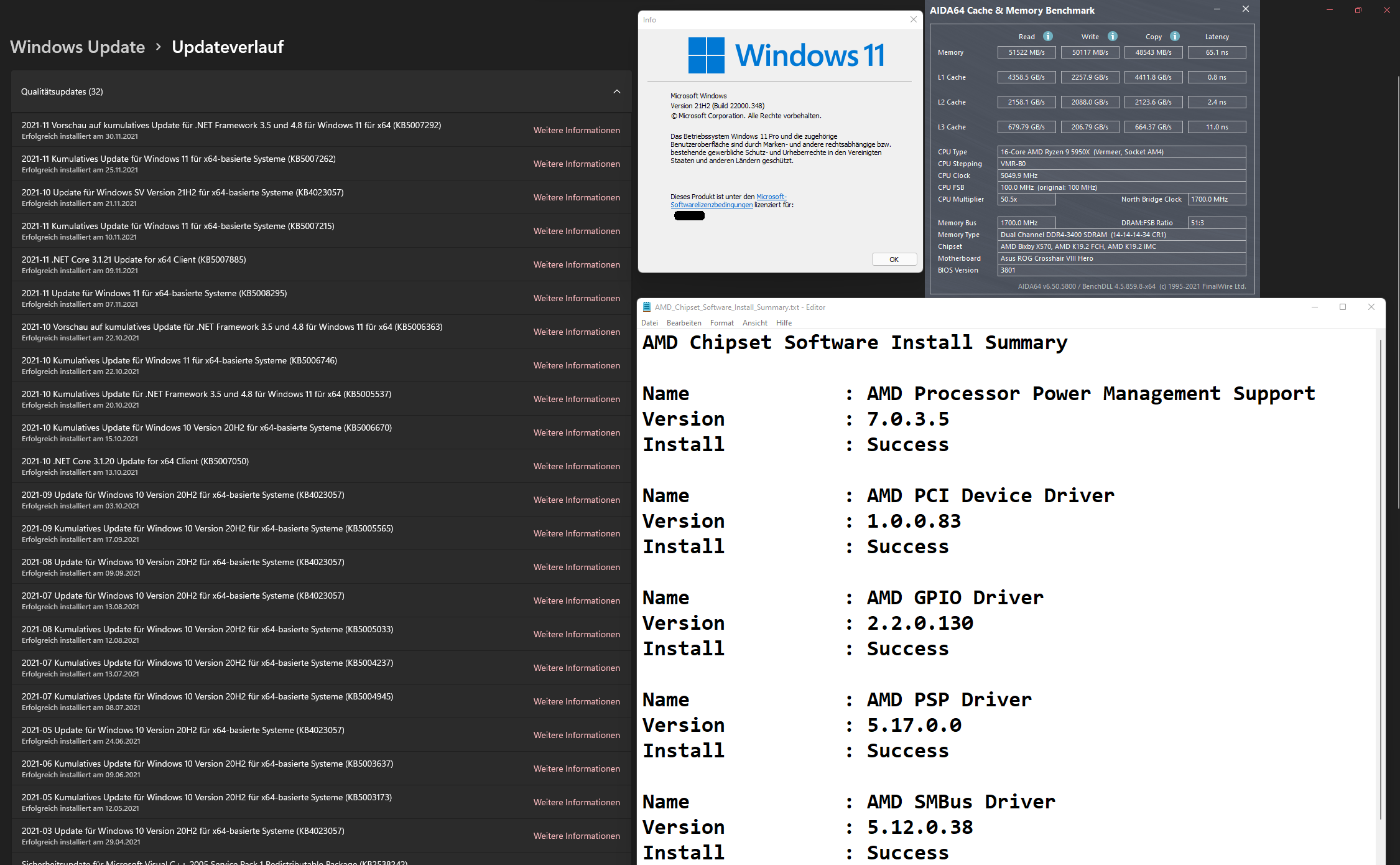This screenshot has height=865, width=1400.
Task: Click the Copy info icon in AIDA64
Action: (1175, 36)
